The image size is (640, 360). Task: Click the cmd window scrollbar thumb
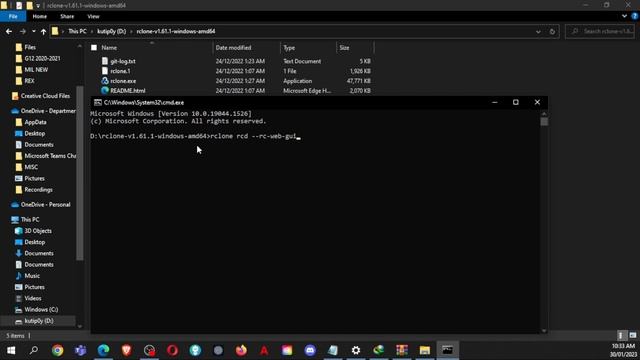pyautogui.click(x=544, y=122)
